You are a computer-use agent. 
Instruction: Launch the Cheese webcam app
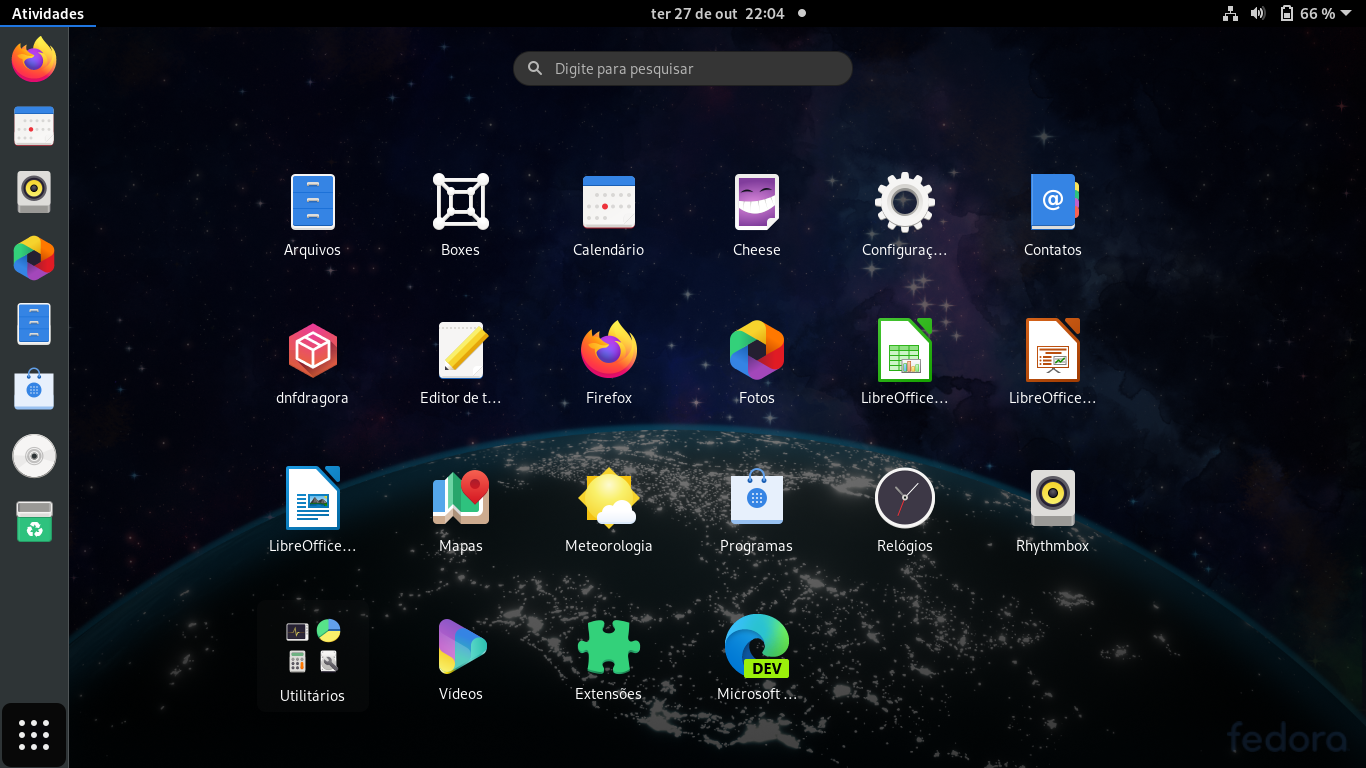[756, 202]
